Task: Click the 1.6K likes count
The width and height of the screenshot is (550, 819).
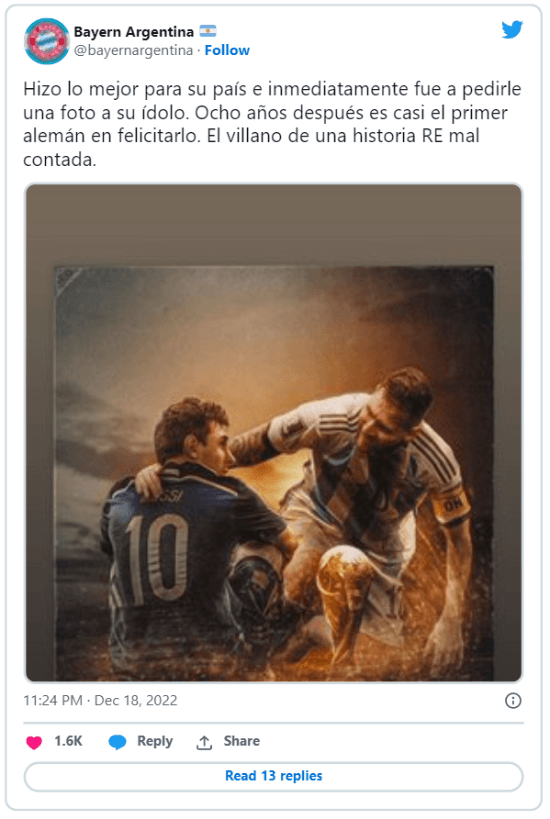Action: tap(68, 741)
